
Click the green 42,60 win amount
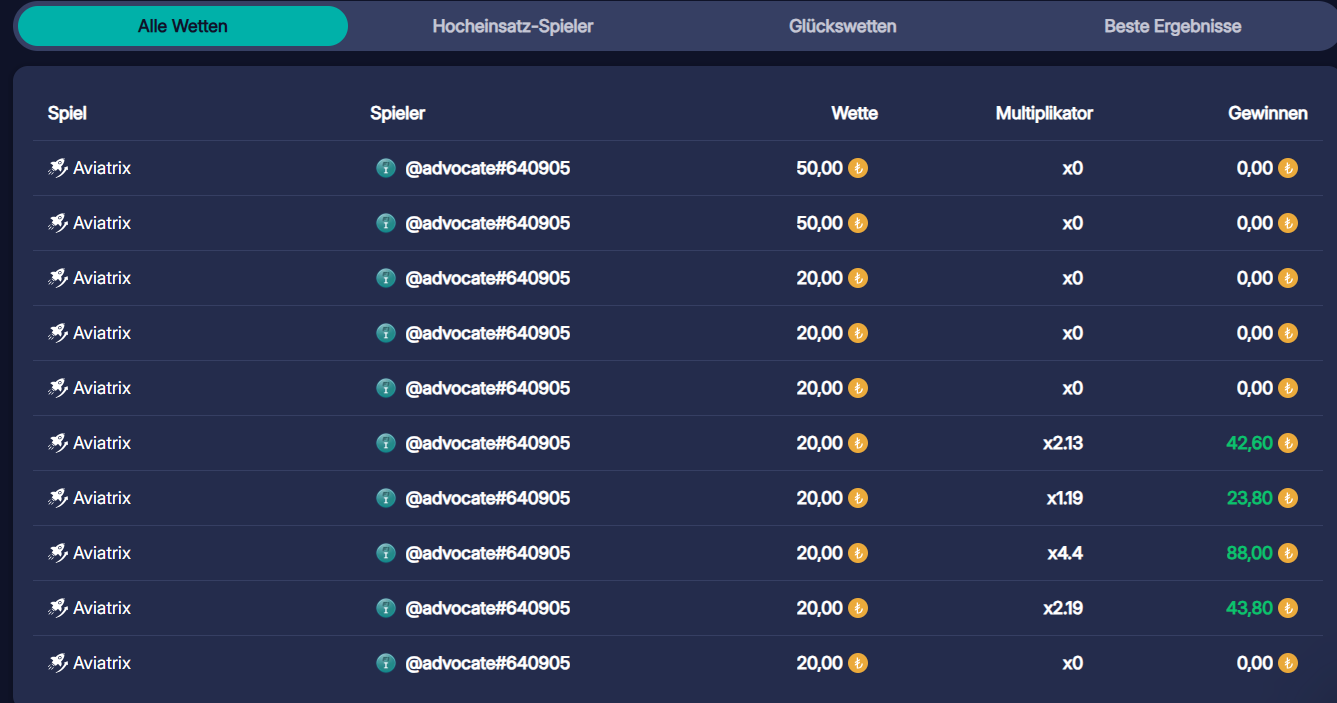coord(1250,443)
